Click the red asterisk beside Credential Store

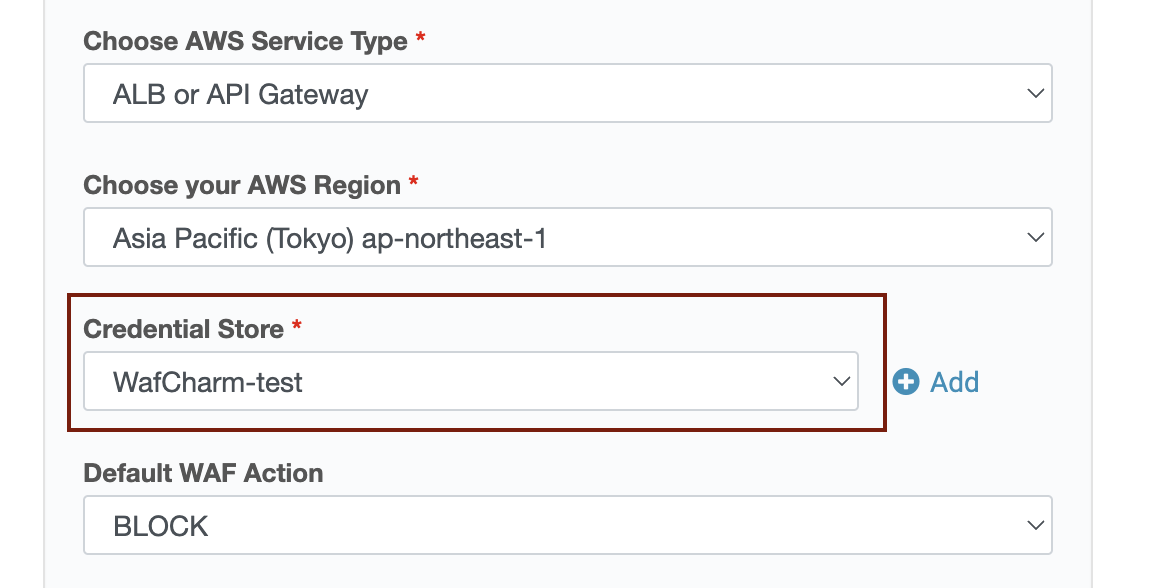[296, 325]
